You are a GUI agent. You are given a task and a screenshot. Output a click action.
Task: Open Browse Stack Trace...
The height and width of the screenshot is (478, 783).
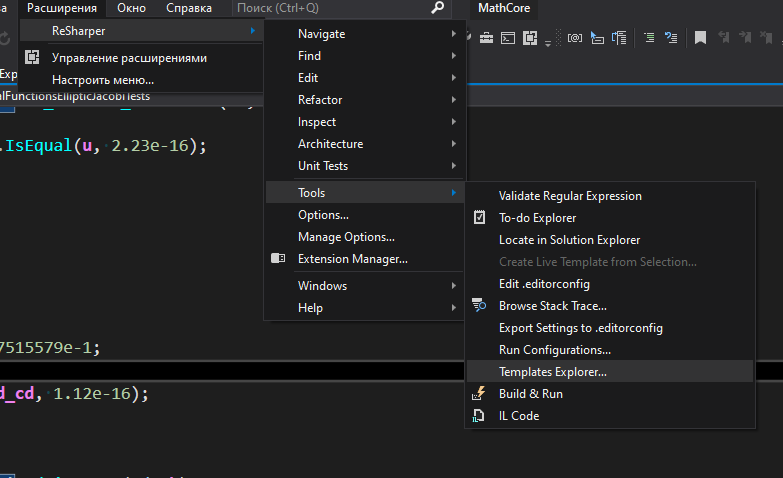(610, 306)
